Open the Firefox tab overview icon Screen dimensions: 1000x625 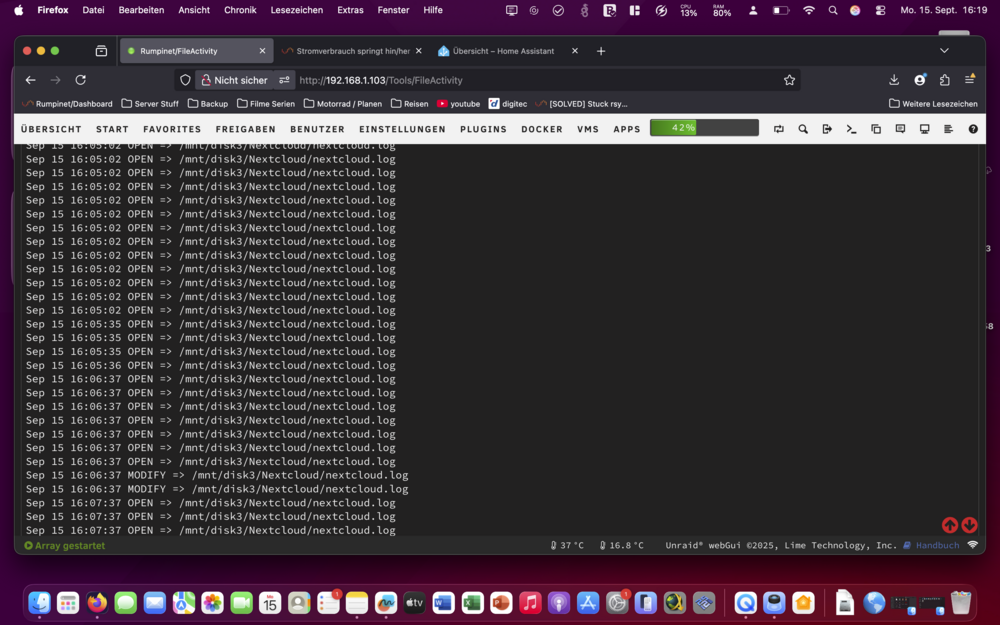point(101,51)
